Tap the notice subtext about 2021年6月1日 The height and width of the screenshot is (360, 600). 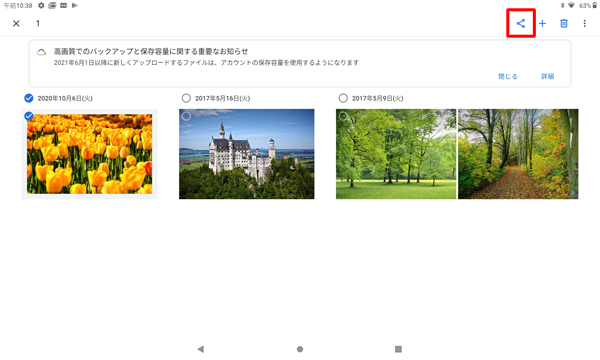pyautogui.click(x=206, y=63)
